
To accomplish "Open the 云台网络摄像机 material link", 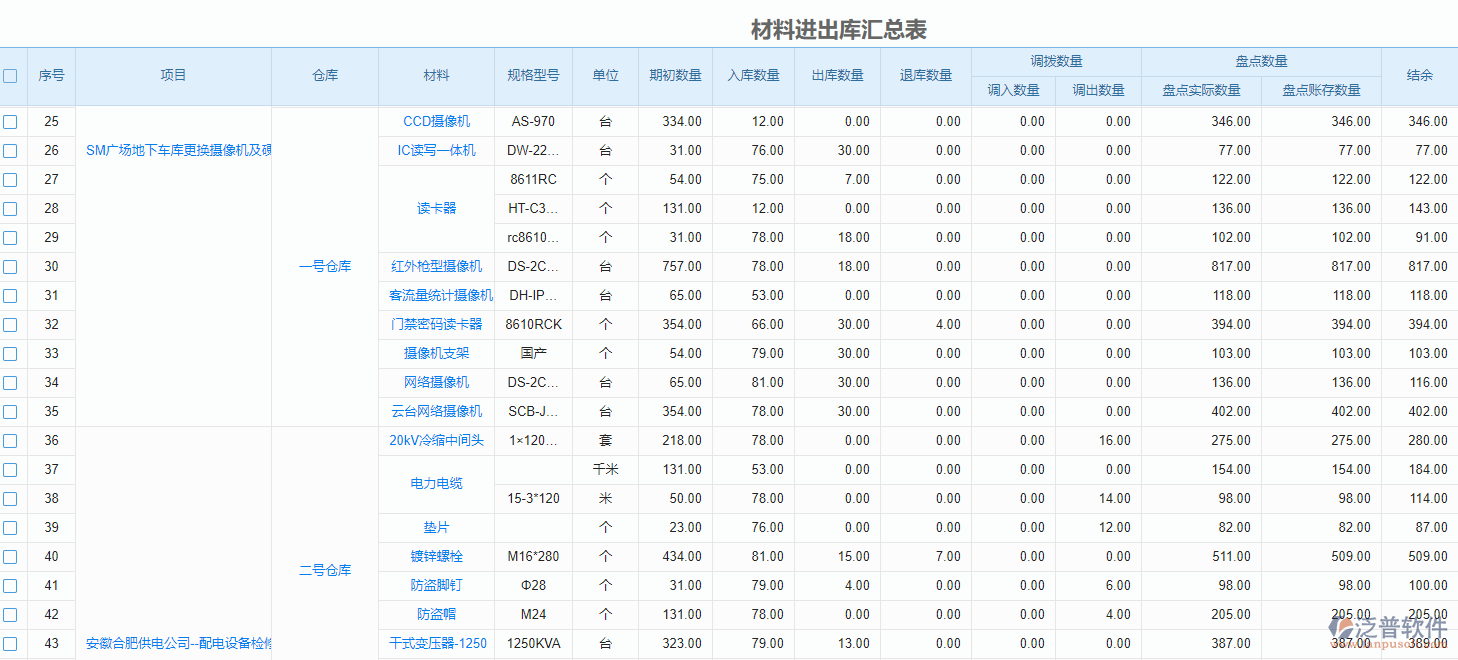I will click(x=436, y=411).
